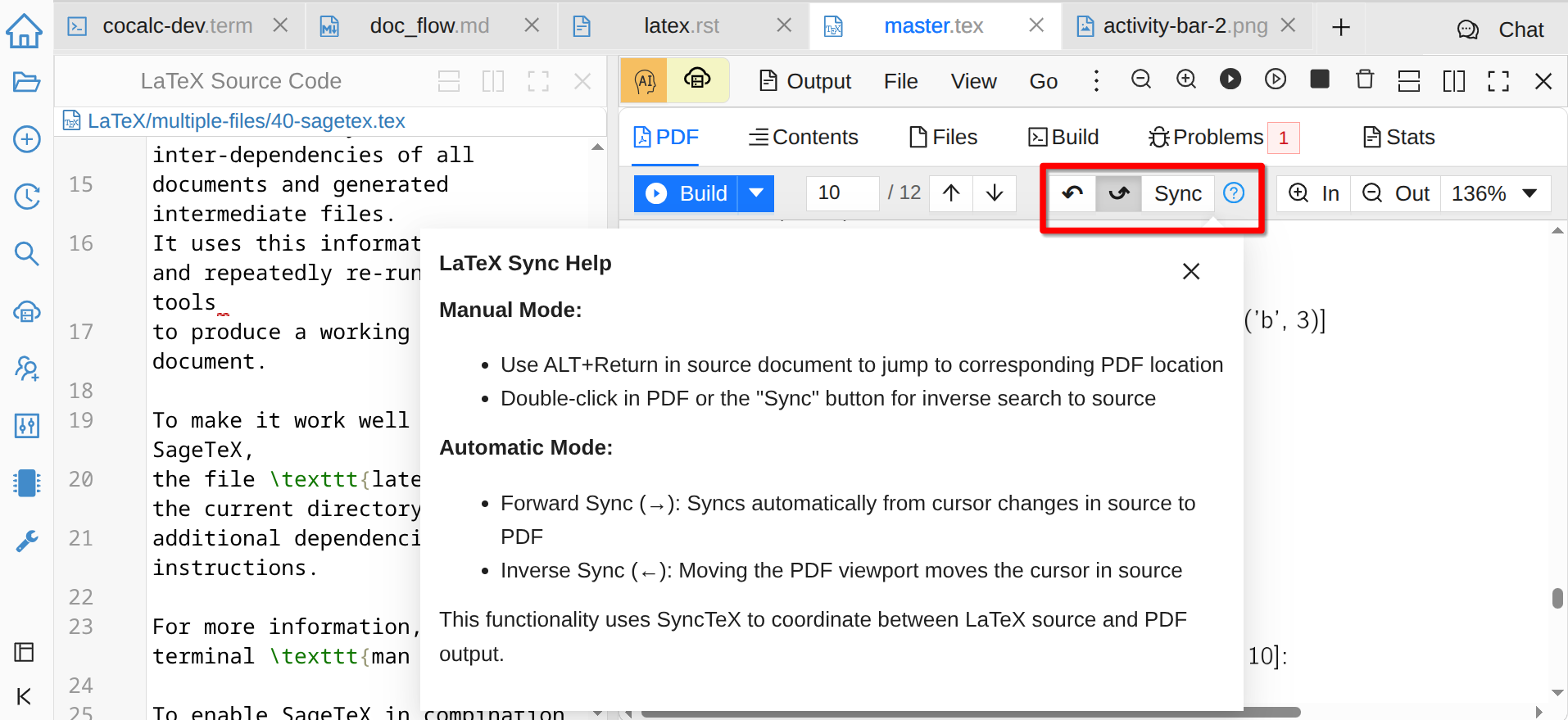Screen dimensions: 1568x720
Task: Toggle split frame into columns icon
Action: (x=1453, y=81)
